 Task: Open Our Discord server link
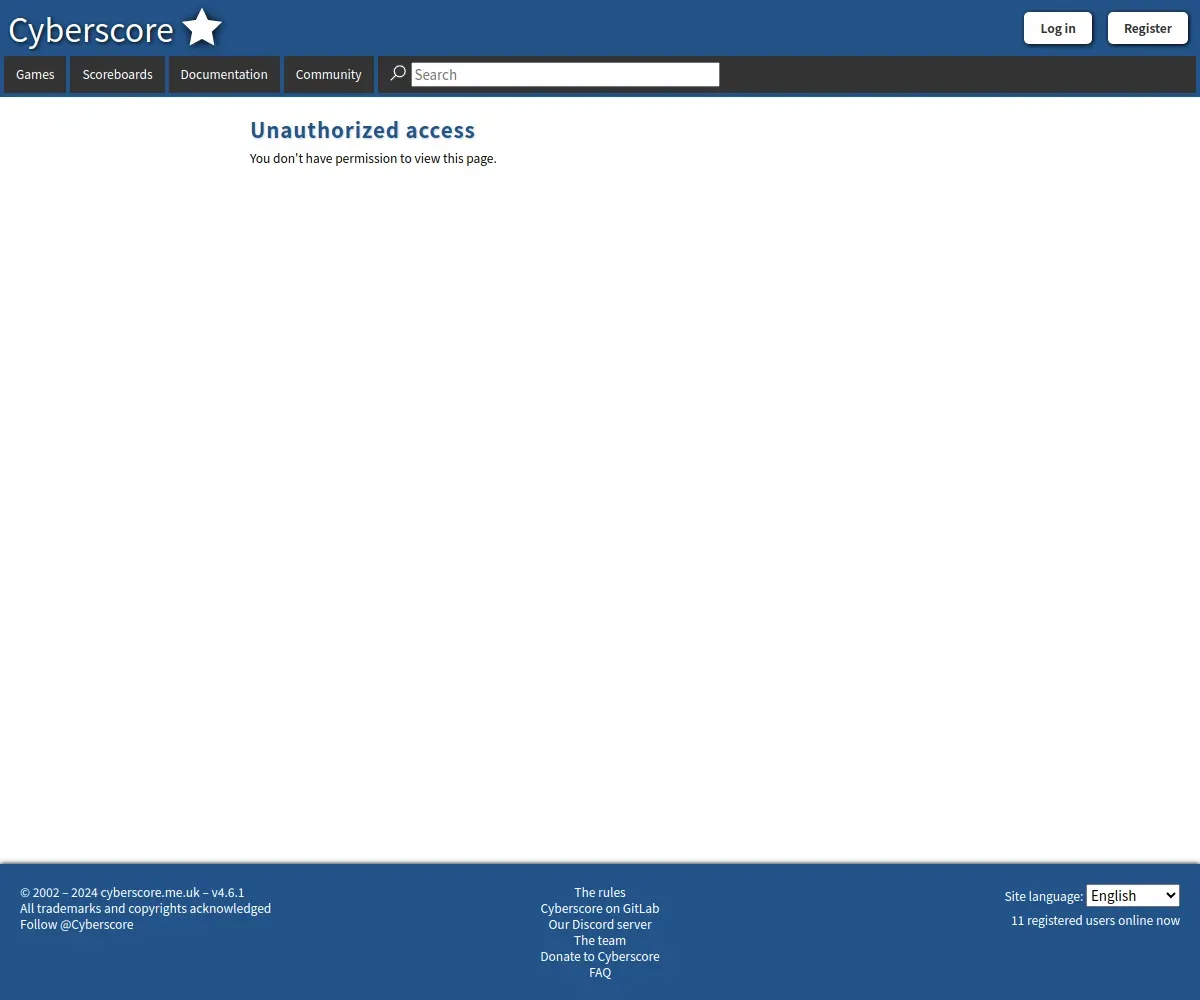tap(600, 924)
